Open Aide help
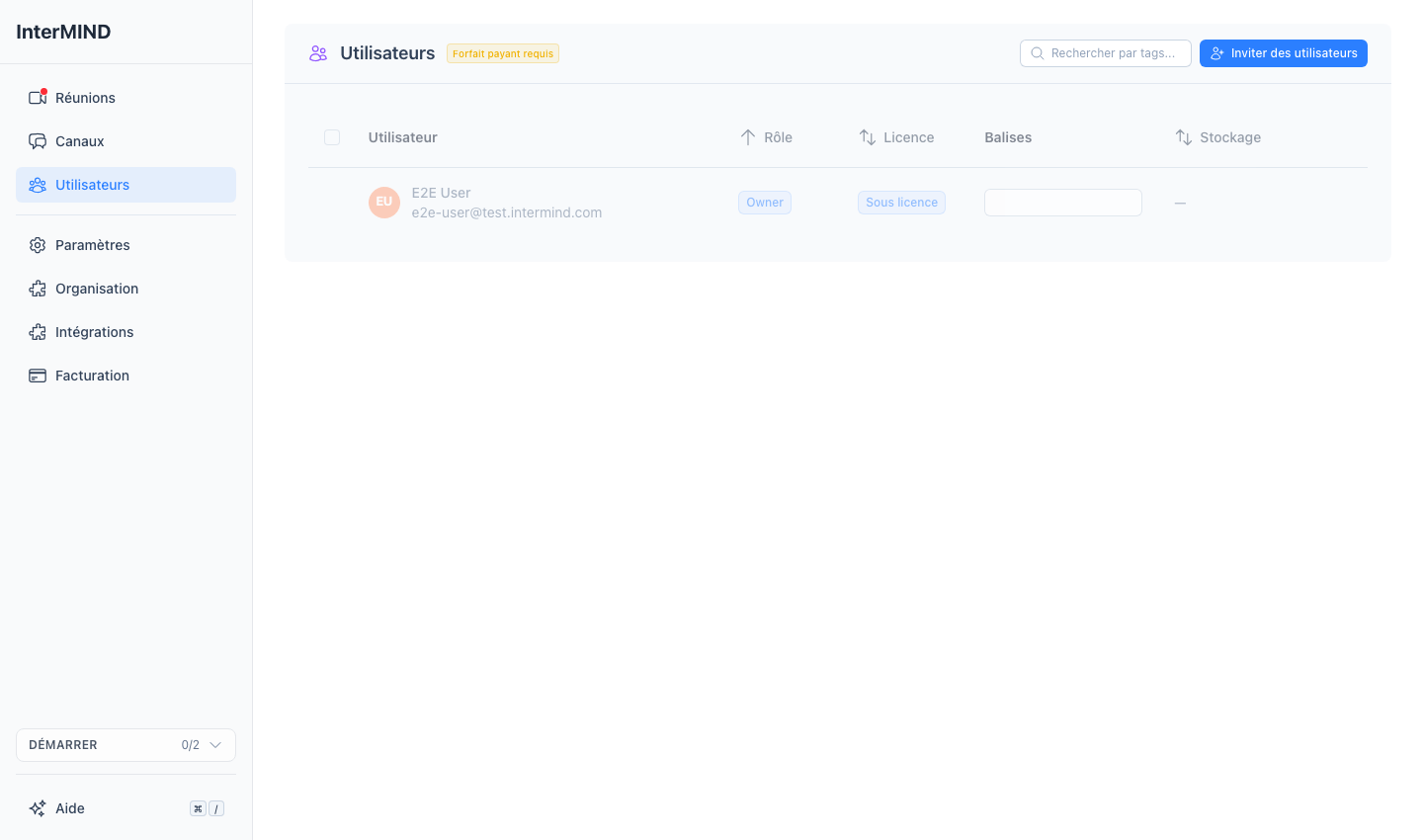This screenshot has height=840, width=1423. [126, 808]
